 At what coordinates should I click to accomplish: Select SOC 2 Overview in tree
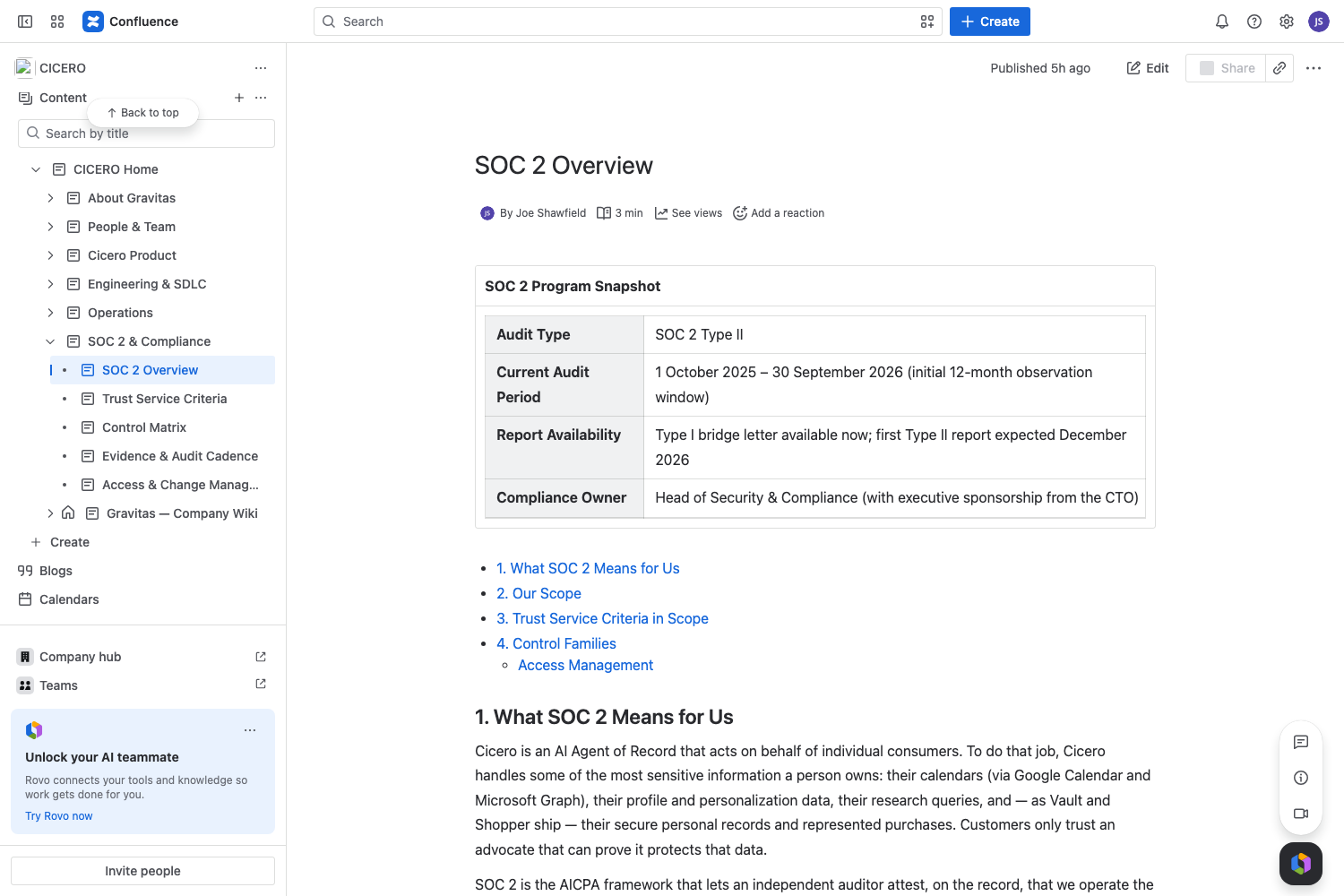click(x=164, y=370)
